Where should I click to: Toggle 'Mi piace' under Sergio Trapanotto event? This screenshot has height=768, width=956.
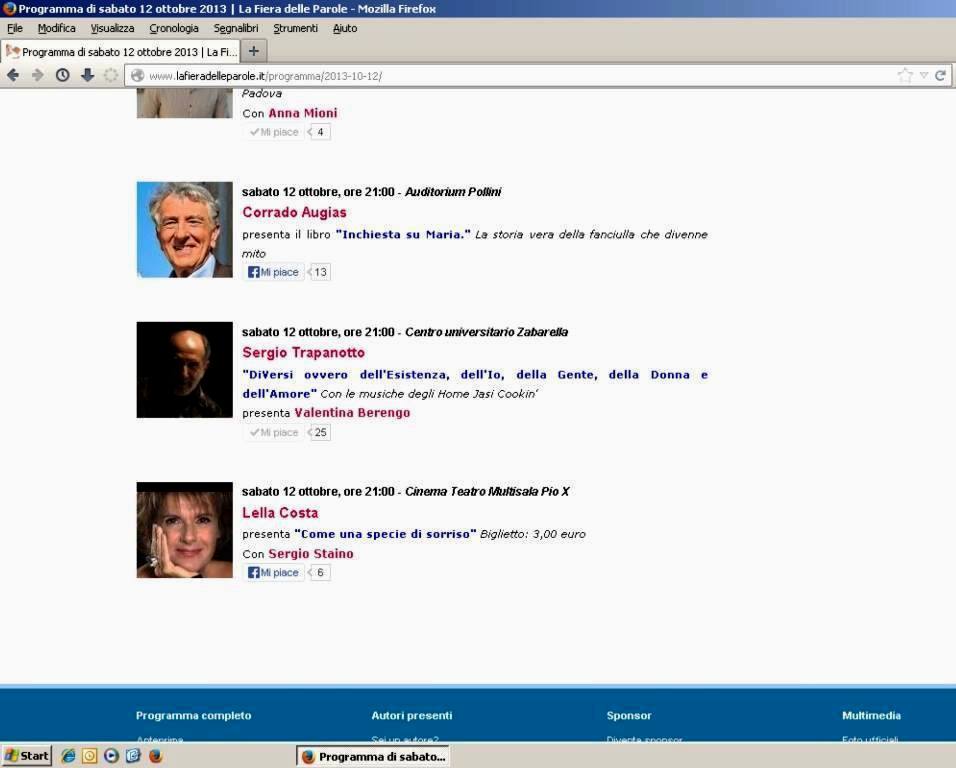pyautogui.click(x=274, y=432)
